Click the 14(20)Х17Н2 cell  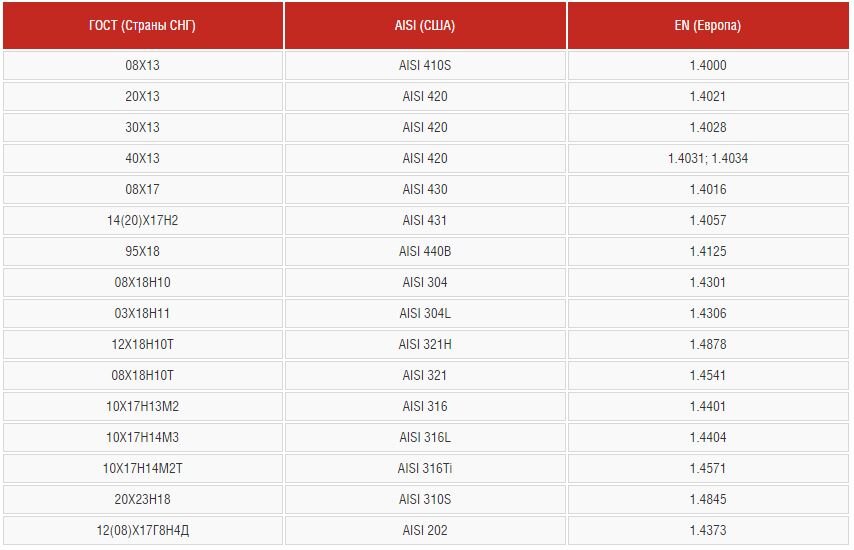[143, 221]
